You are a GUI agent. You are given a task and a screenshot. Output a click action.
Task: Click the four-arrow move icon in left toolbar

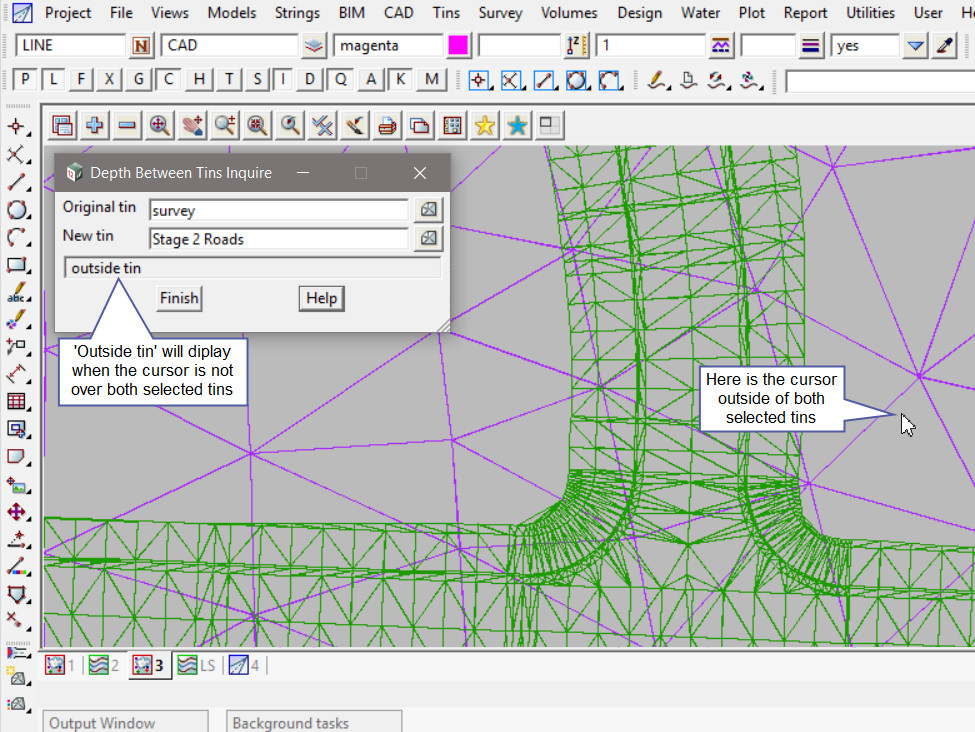pos(16,512)
